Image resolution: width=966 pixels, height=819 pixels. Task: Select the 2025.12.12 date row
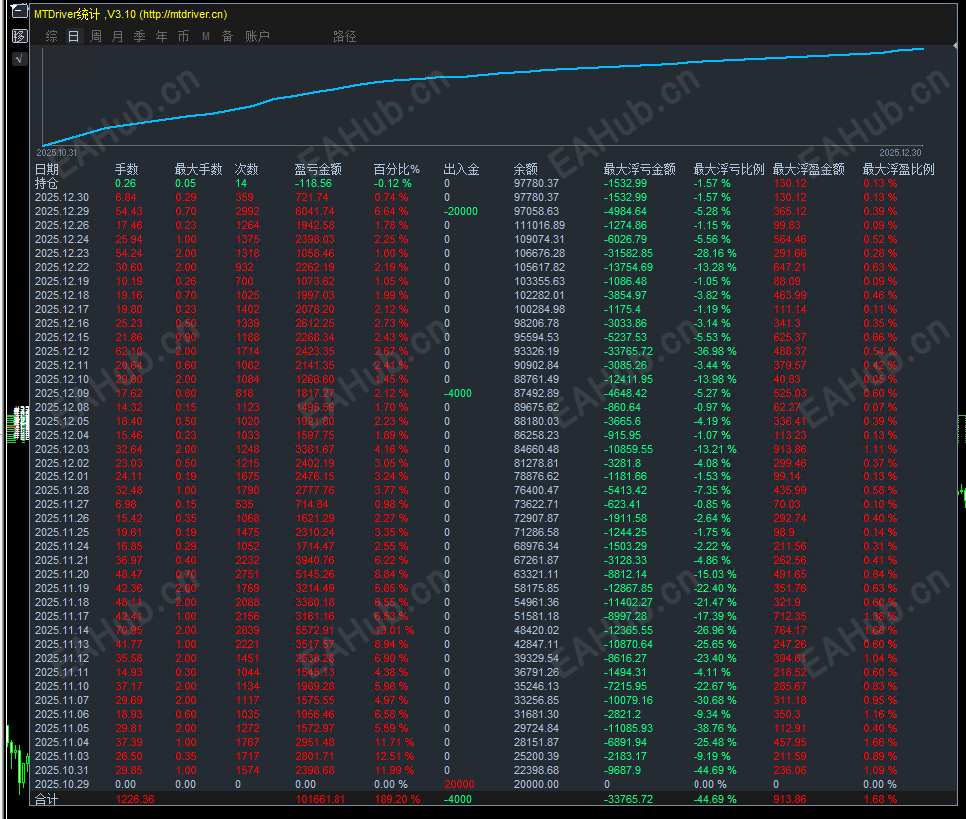pos(62,351)
